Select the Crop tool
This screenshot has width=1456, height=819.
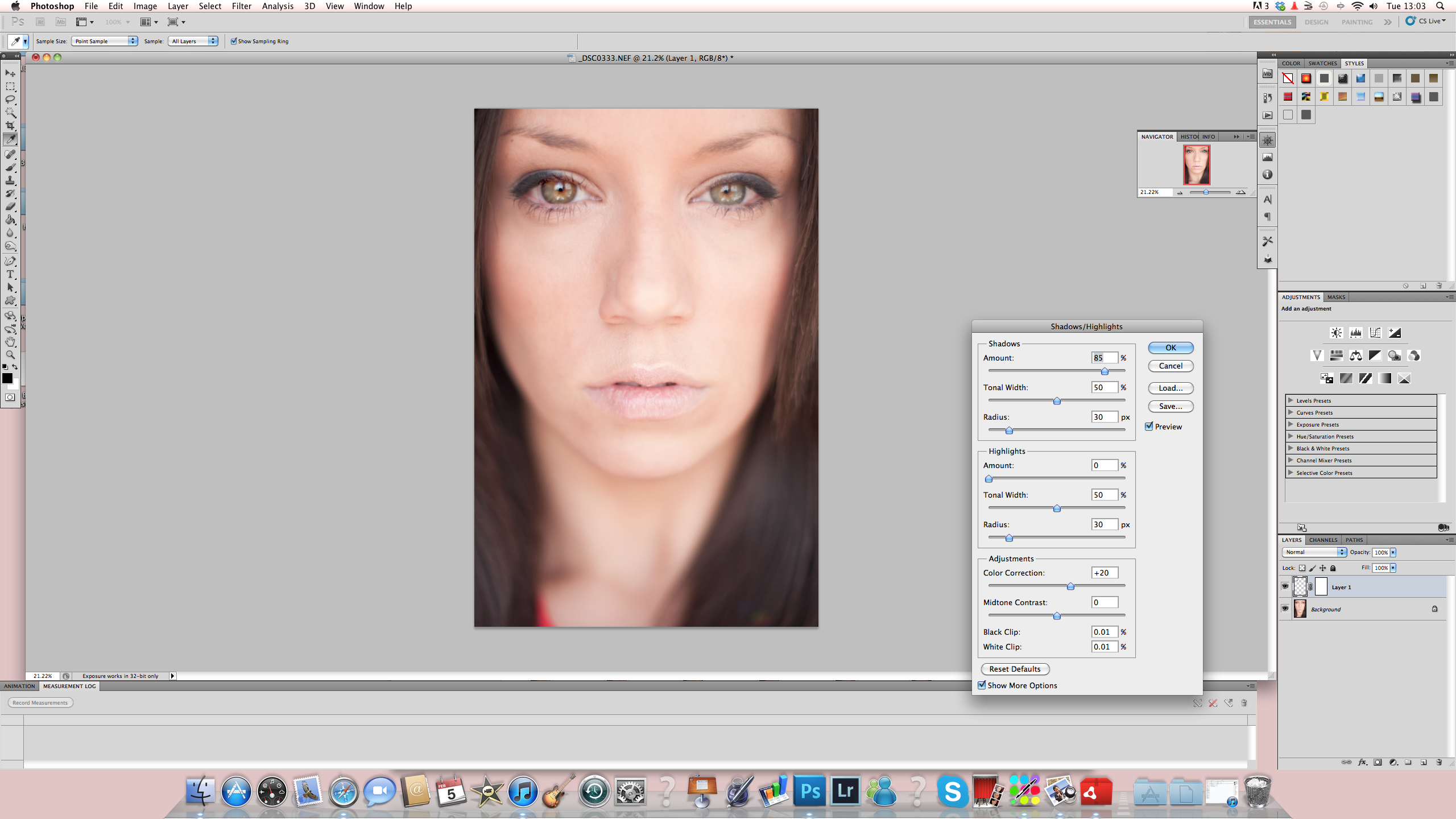coord(10,126)
